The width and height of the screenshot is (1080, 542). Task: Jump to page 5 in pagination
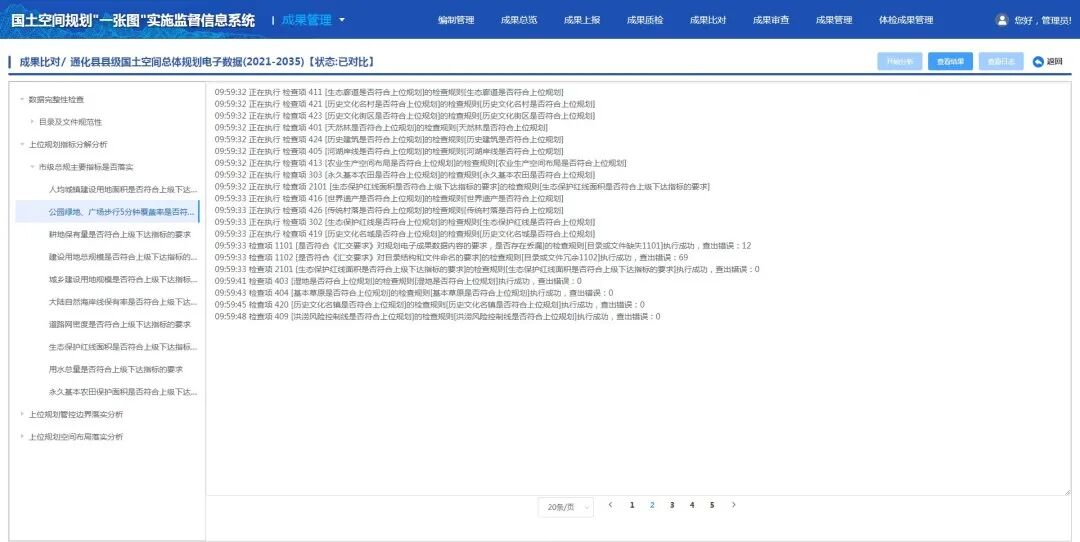click(x=712, y=505)
